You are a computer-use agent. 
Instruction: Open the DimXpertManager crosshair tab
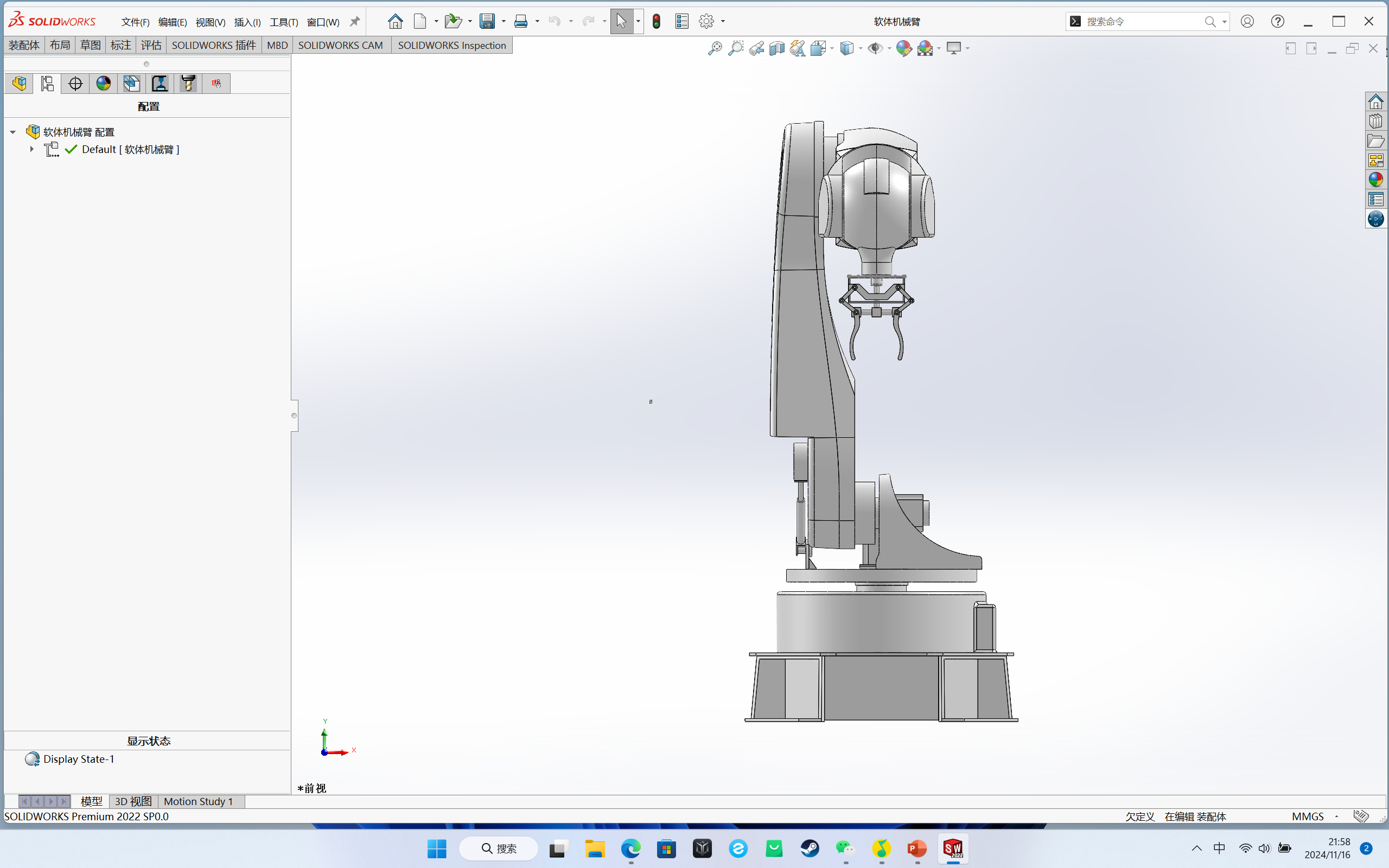coord(75,84)
